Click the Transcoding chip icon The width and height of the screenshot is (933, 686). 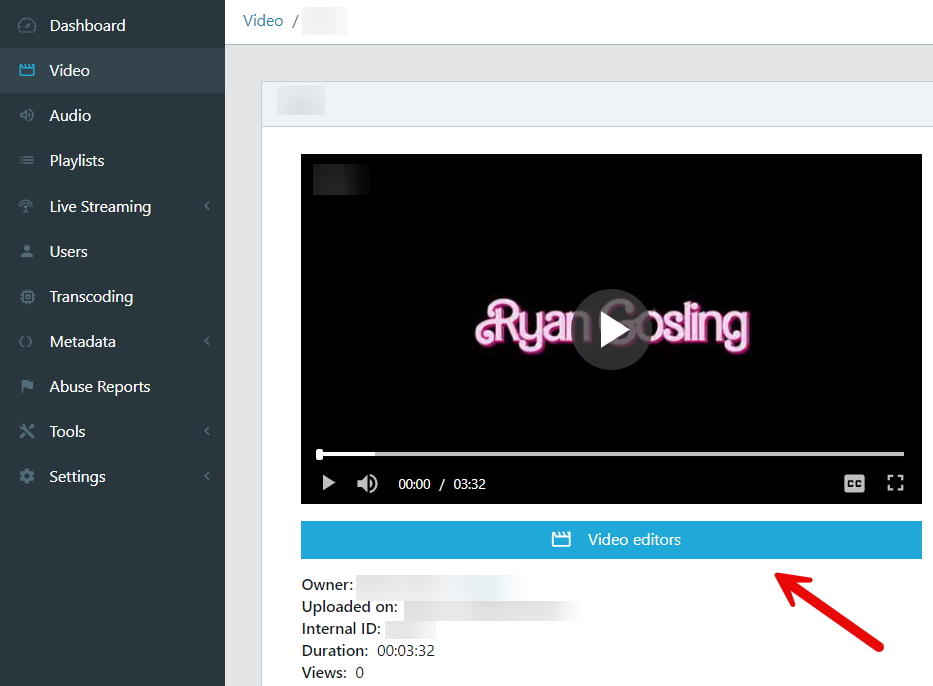click(27, 296)
